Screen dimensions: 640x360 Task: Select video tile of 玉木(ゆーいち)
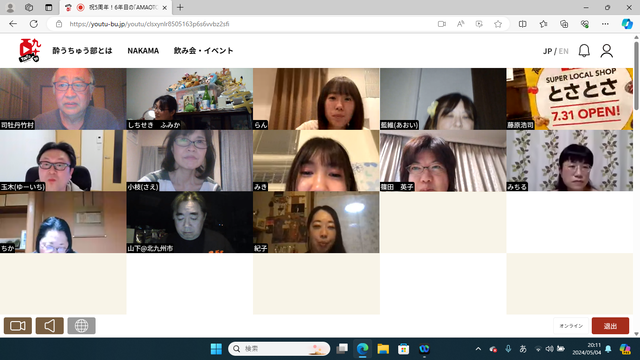click(63, 160)
